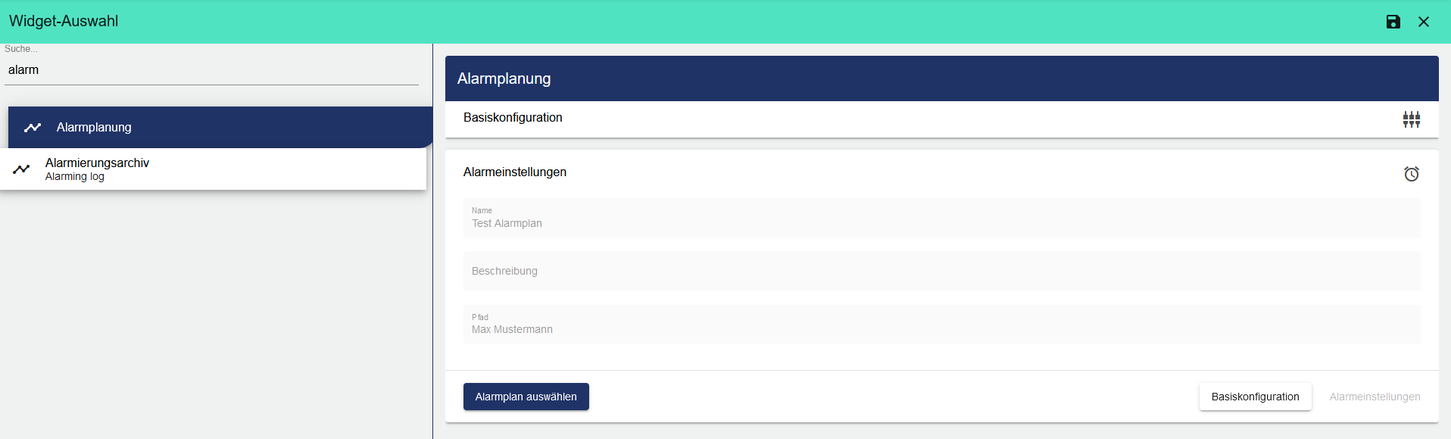1451x439 pixels.
Task: Click the chart icon next to Alarmierungsarchiv
Action: coord(21,170)
